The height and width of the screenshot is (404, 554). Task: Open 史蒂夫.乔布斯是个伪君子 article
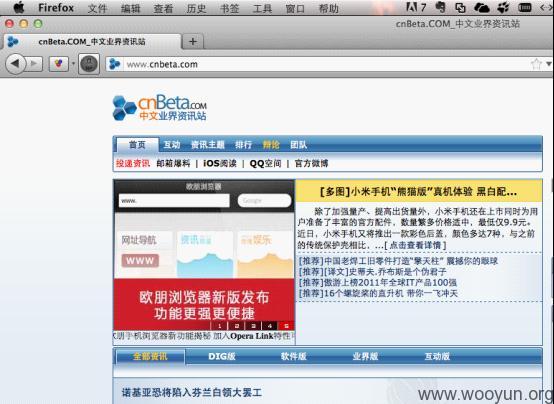tap(372, 272)
